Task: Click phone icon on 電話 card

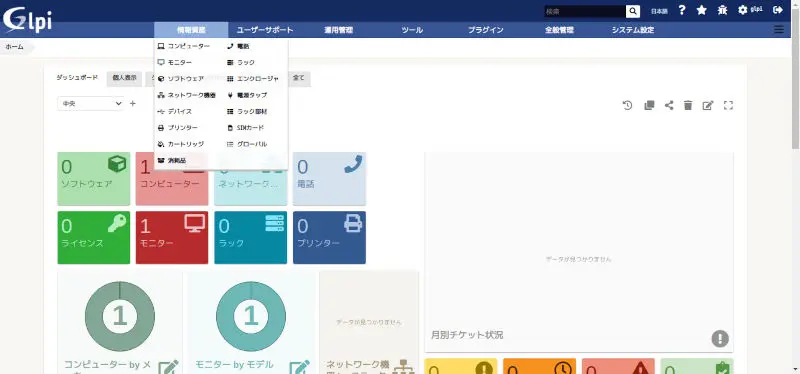Action: tap(353, 164)
